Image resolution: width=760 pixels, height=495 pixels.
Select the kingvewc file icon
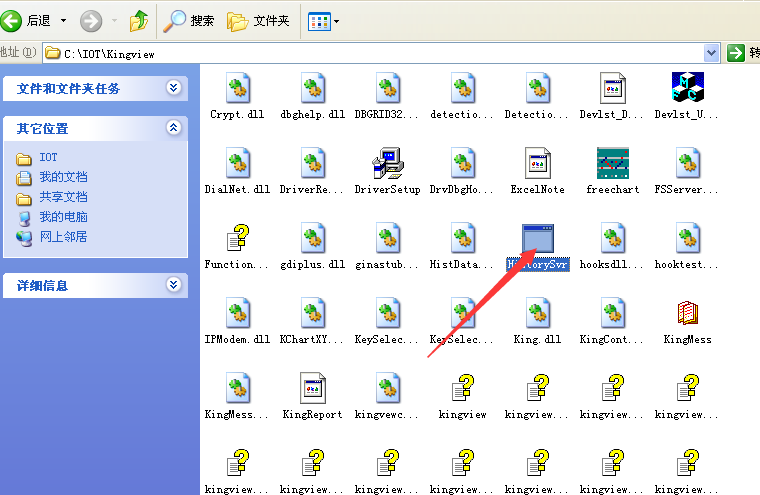[388, 388]
